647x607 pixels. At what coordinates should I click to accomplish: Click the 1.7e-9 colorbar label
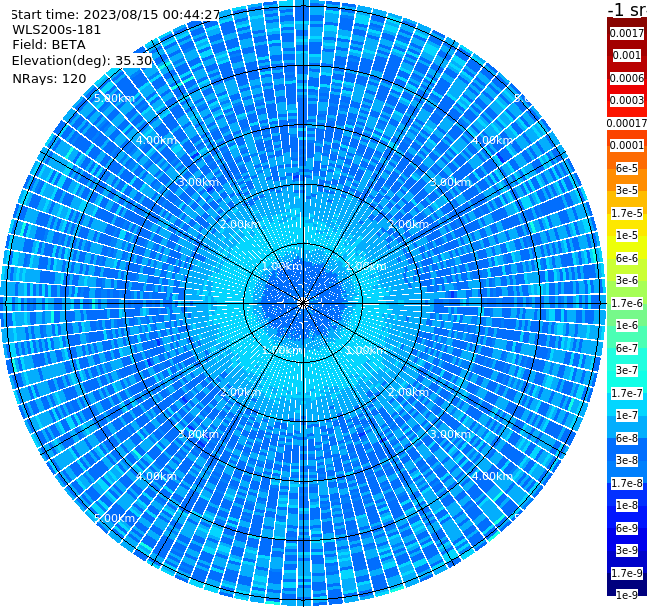627,573
